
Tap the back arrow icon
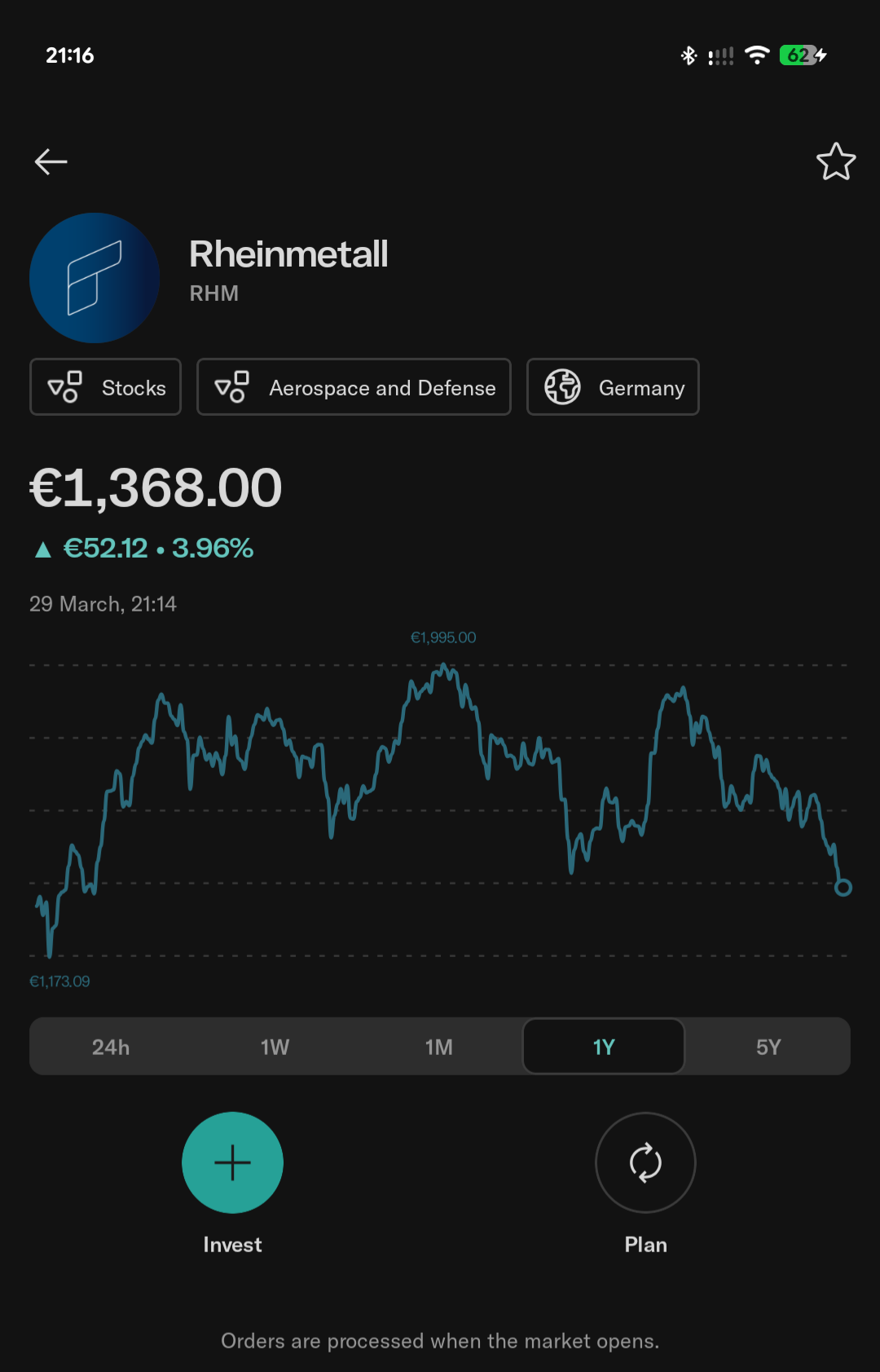[51, 161]
